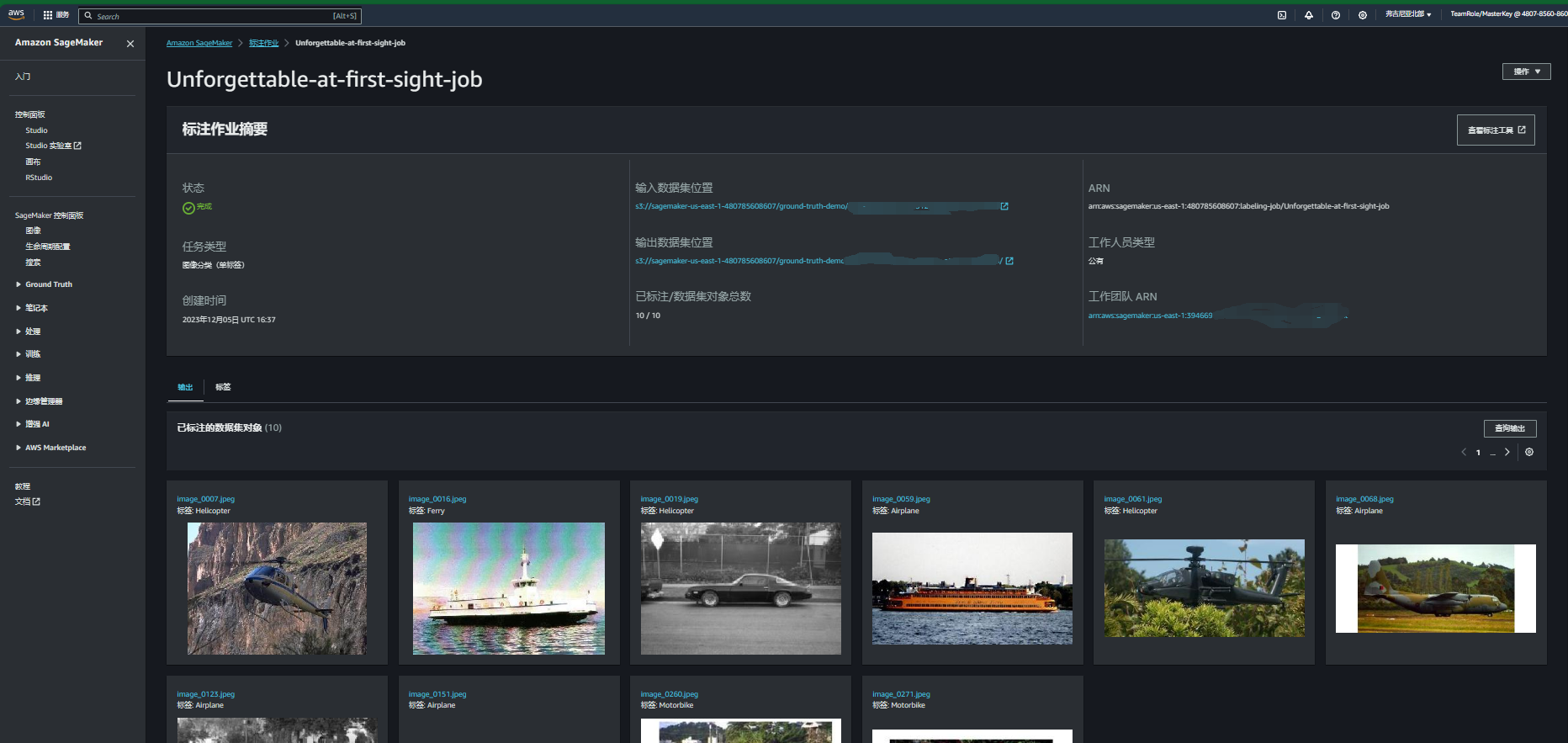Click the orange ferry thumbnail of image_0059
This screenshot has height=743, width=1568.
click(972, 588)
